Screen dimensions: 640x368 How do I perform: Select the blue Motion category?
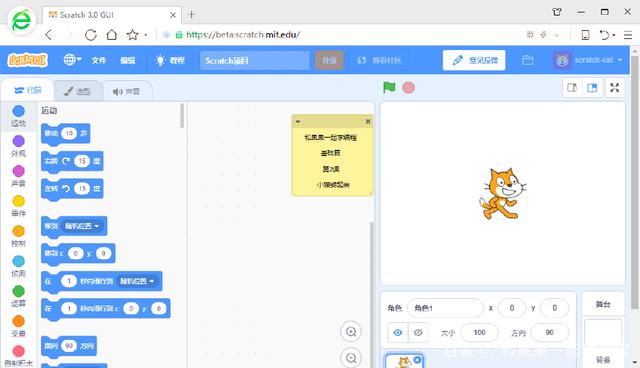pyautogui.click(x=18, y=116)
